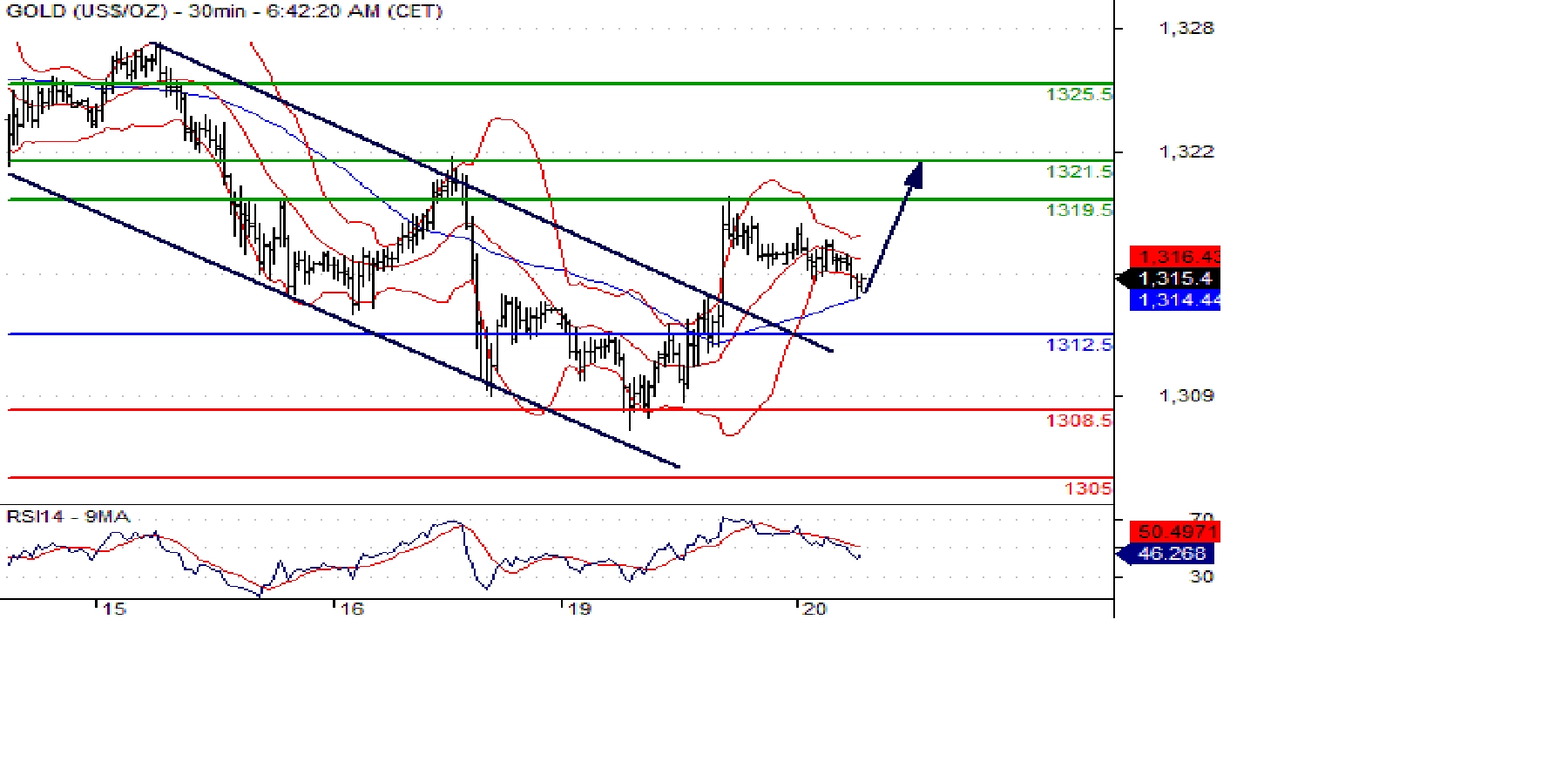Click the blue RSI value tag 46.268
This screenshot has width=1568, height=761.
tap(1171, 554)
